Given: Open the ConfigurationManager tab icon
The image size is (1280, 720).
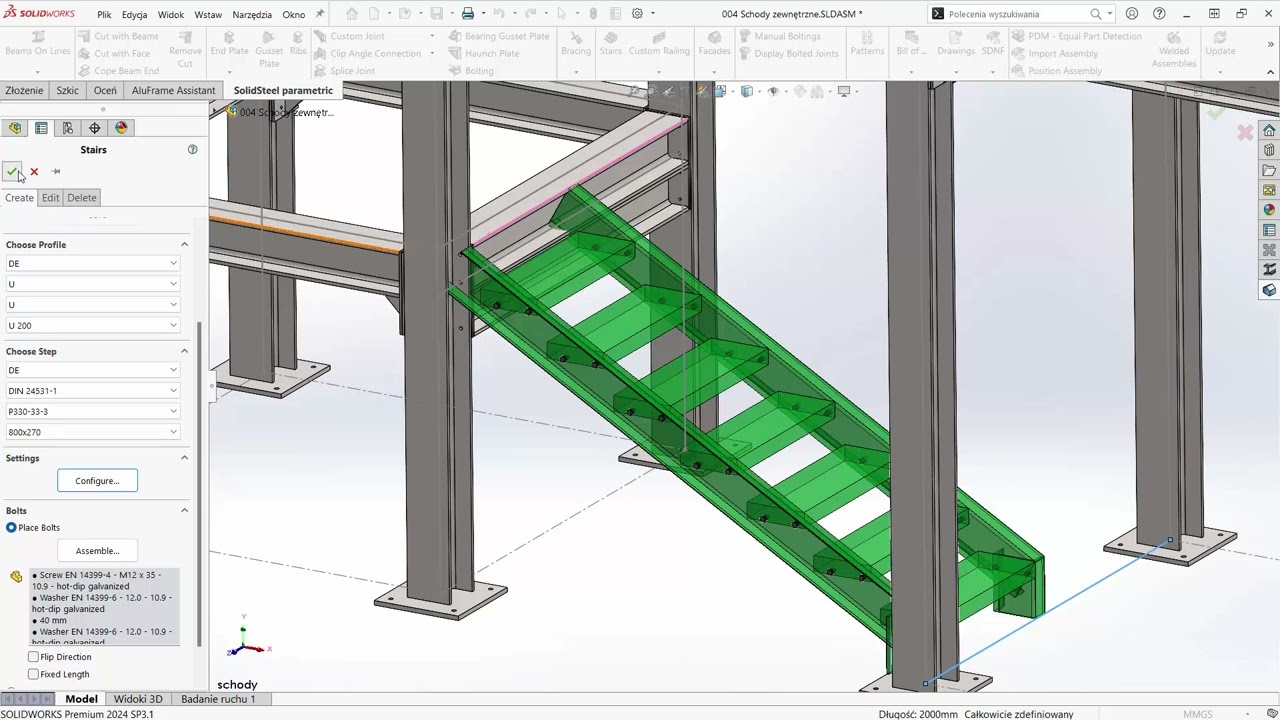Looking at the screenshot, I should click(x=68, y=128).
